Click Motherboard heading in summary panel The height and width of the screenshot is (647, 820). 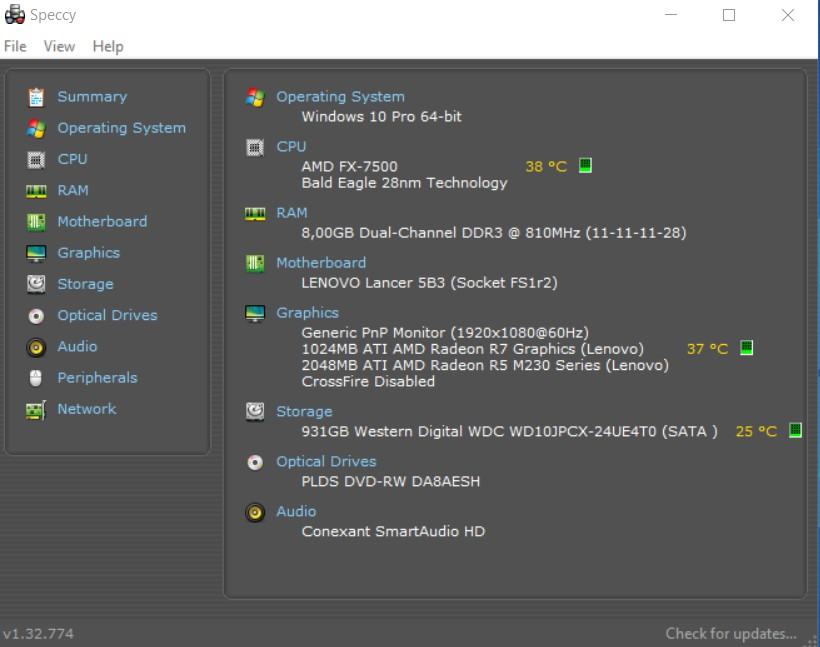pos(321,263)
